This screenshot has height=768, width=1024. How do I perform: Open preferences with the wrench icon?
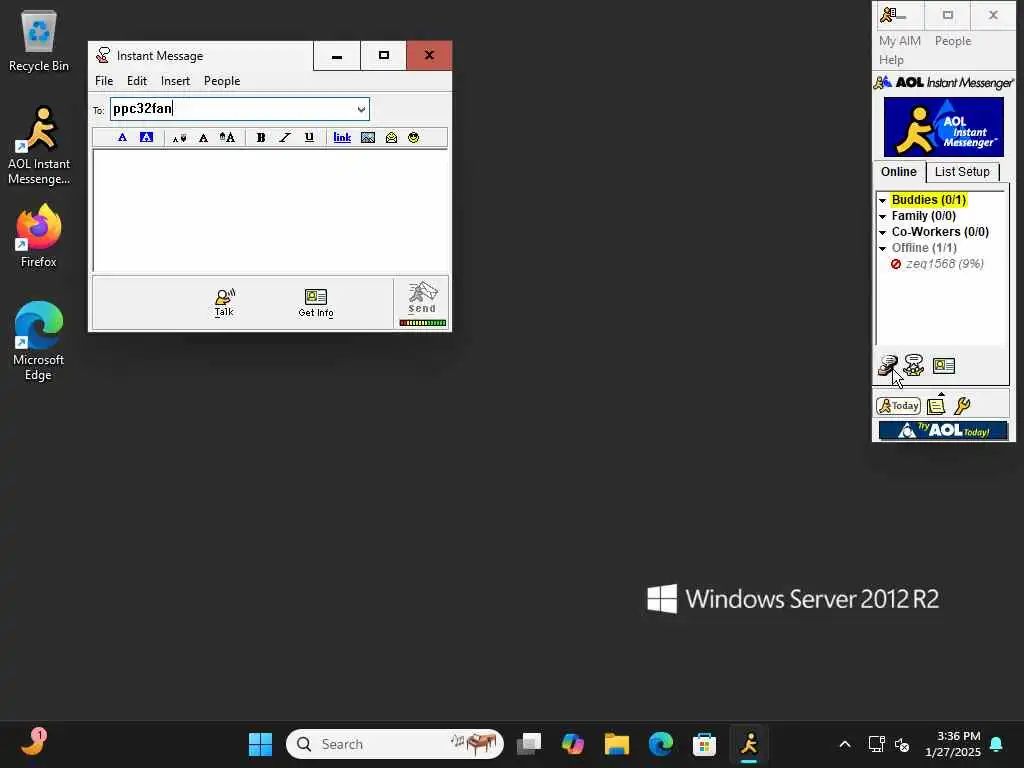tap(962, 406)
